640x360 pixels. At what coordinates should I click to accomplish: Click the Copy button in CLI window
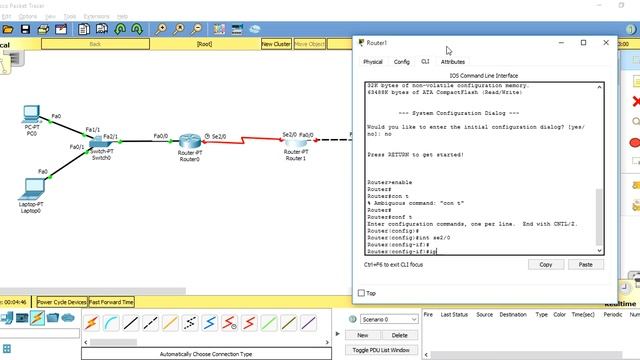(546, 264)
